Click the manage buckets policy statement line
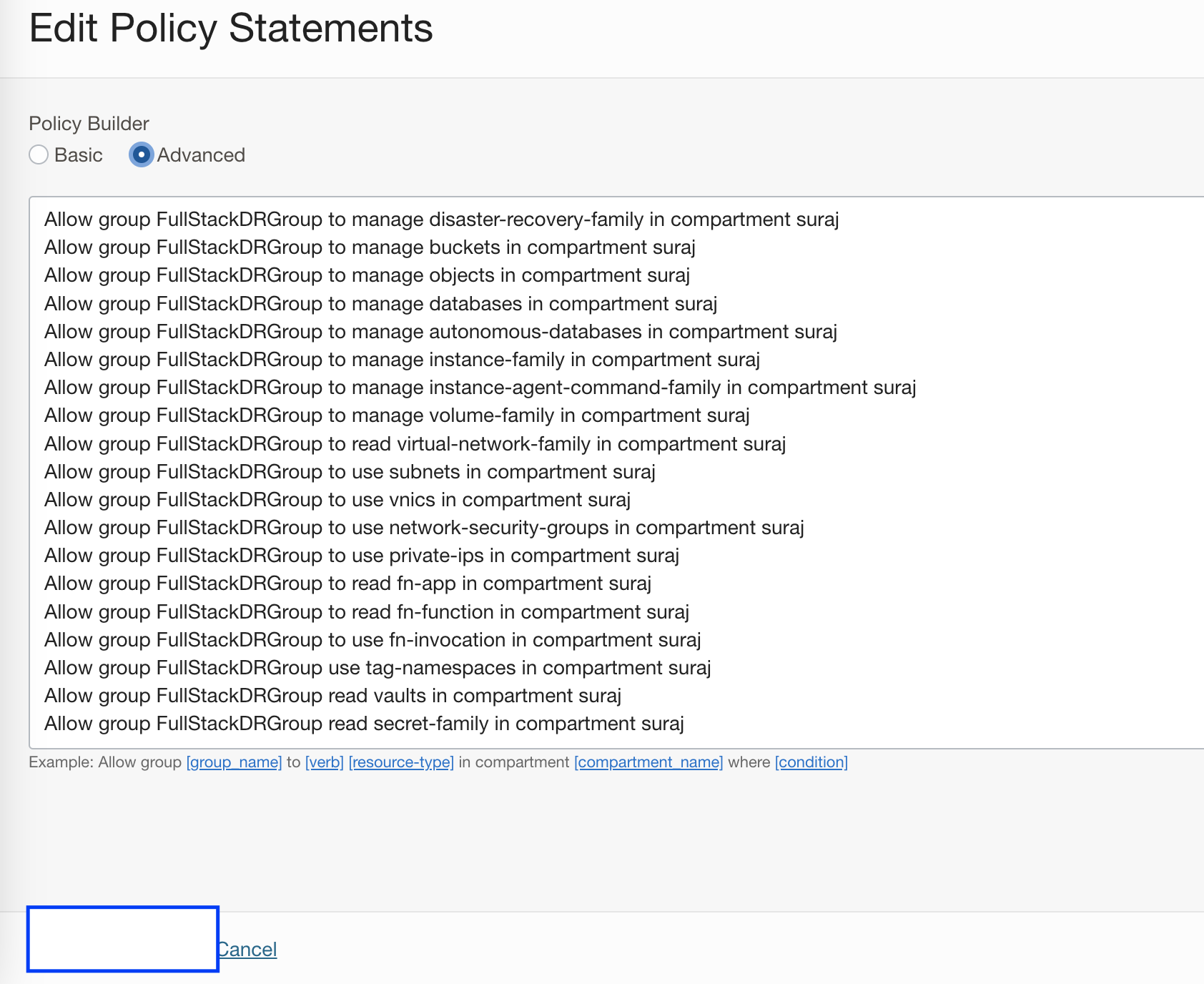The height and width of the screenshot is (984, 1204). coord(370,247)
